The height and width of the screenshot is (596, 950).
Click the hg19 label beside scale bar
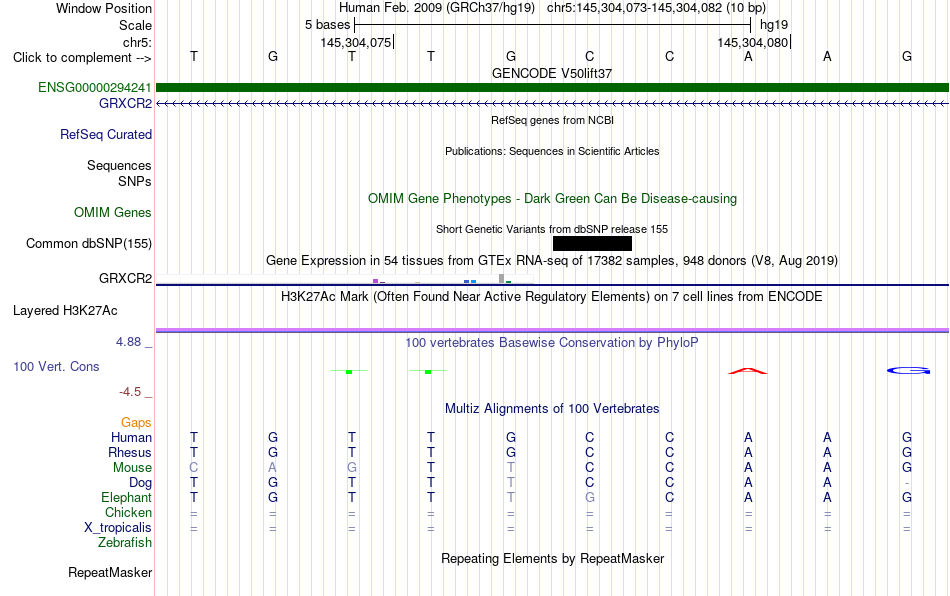pos(774,25)
